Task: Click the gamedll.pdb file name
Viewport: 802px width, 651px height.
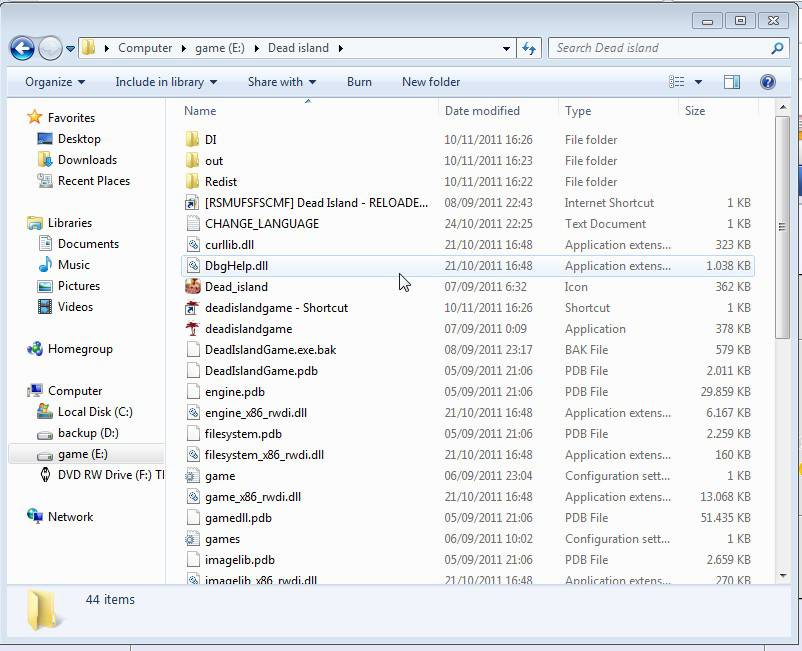Action: (x=238, y=518)
